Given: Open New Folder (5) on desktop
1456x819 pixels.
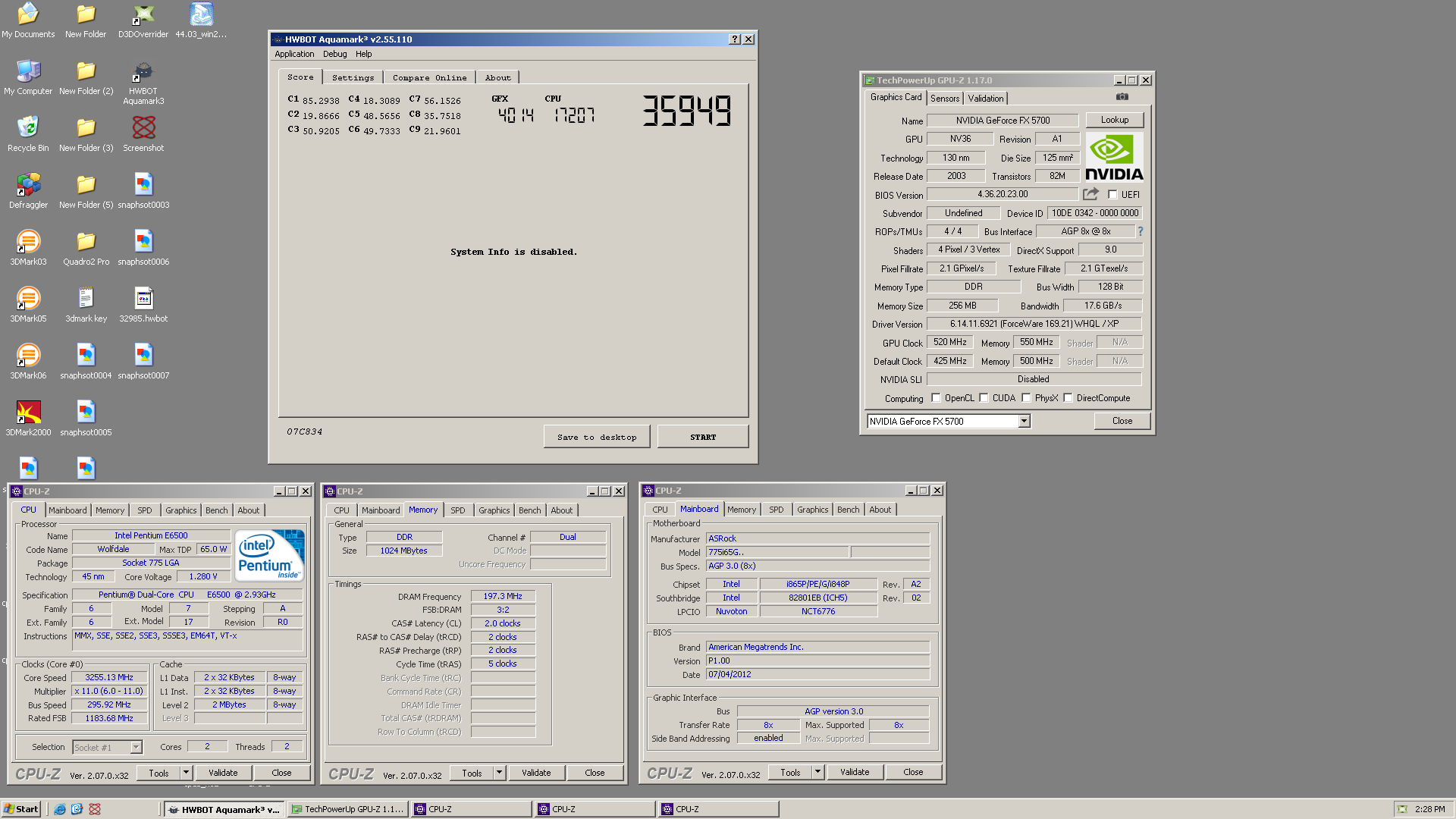Looking at the screenshot, I should click(86, 191).
